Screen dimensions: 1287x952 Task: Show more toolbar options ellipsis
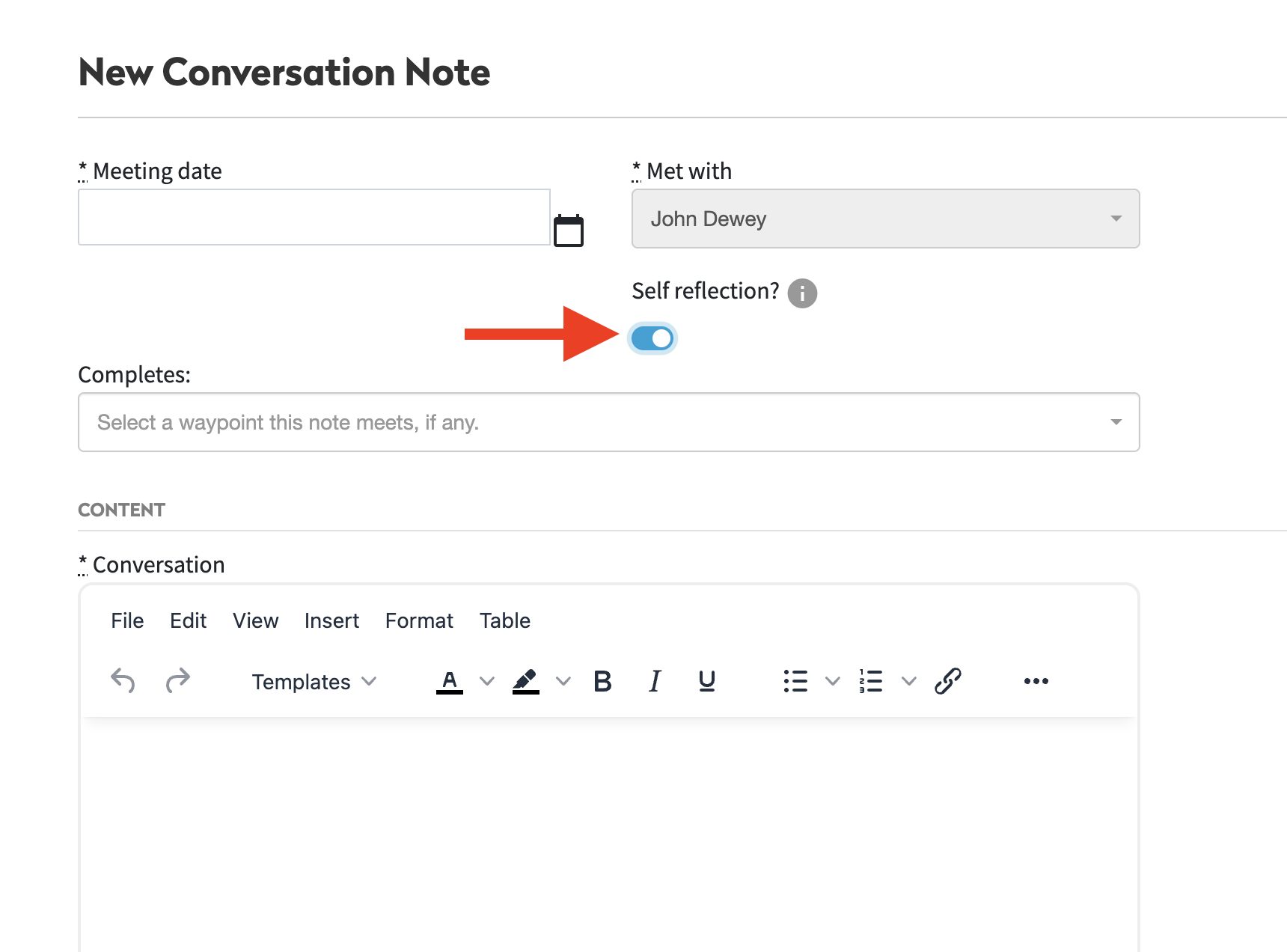1036,681
